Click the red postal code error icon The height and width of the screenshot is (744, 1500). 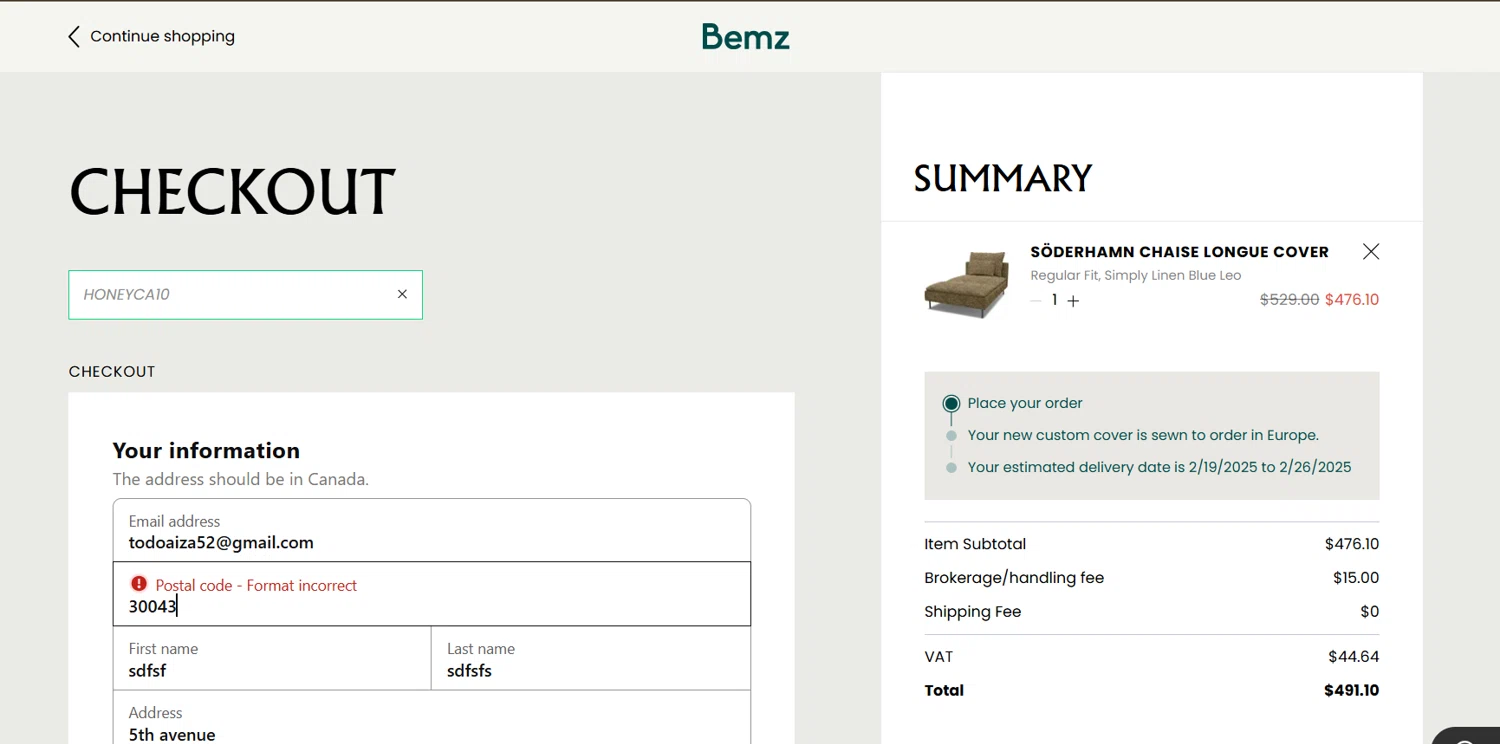click(139, 584)
